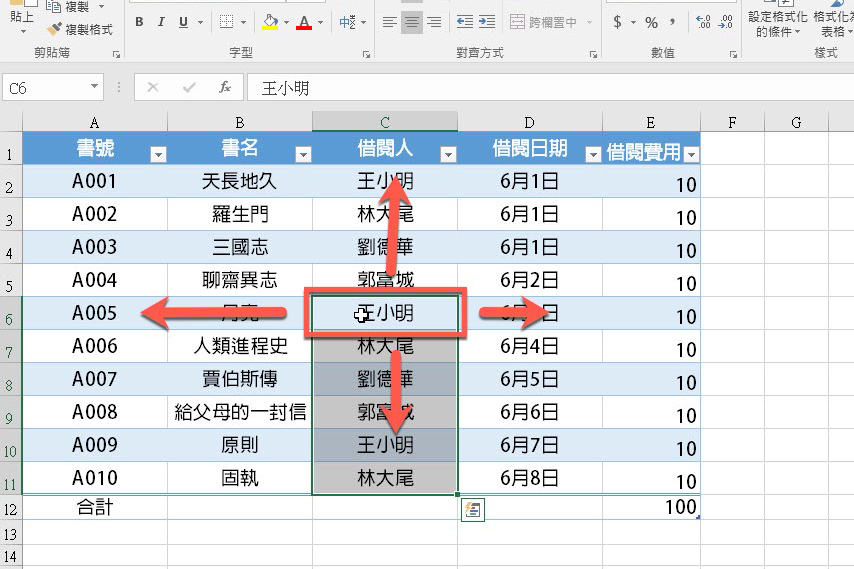Image resolution: width=854 pixels, height=569 pixels.
Task: Apply currency number format
Action: click(x=617, y=22)
